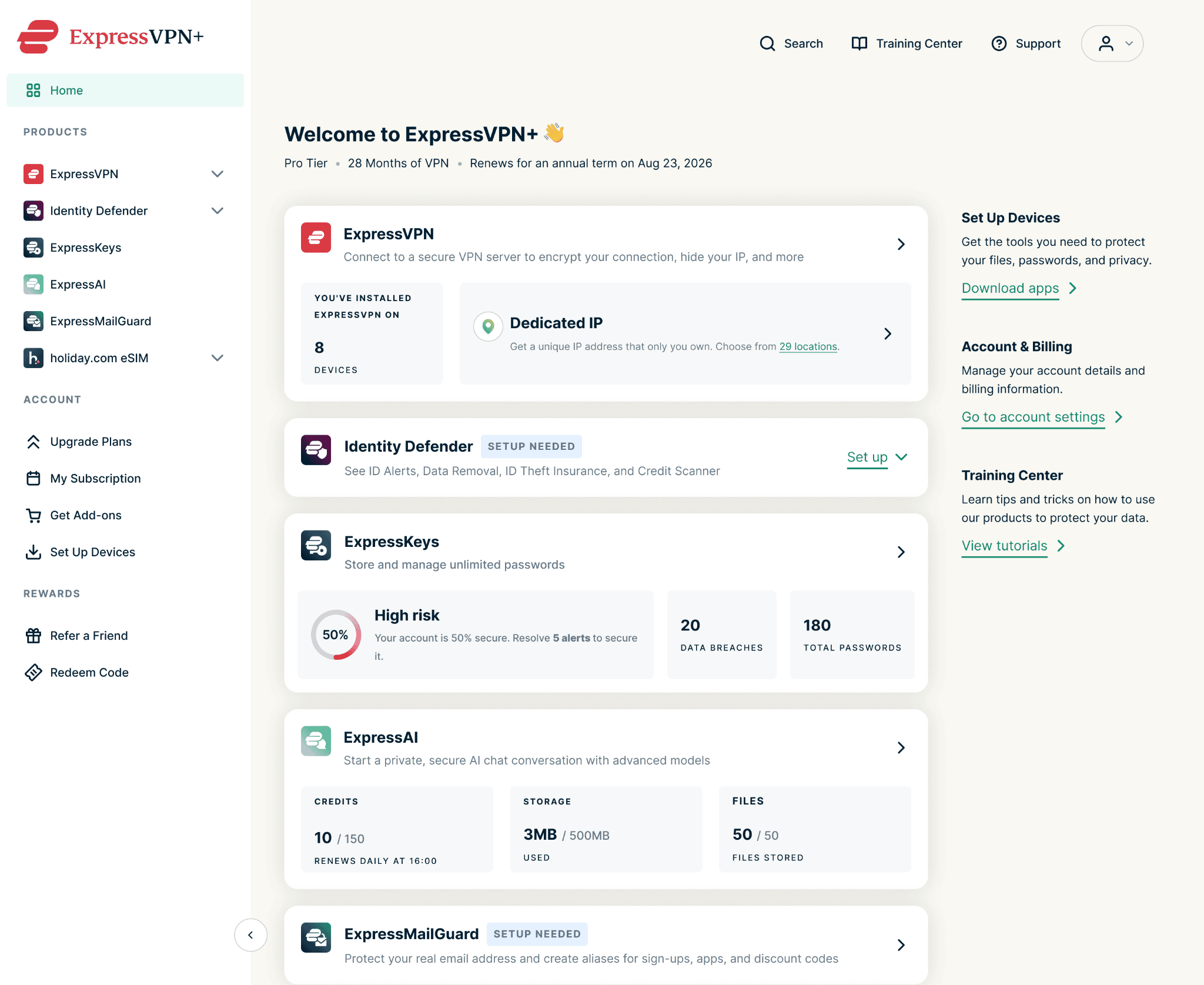Click the 50% security score ring
The image size is (1204, 985).
[x=336, y=635]
